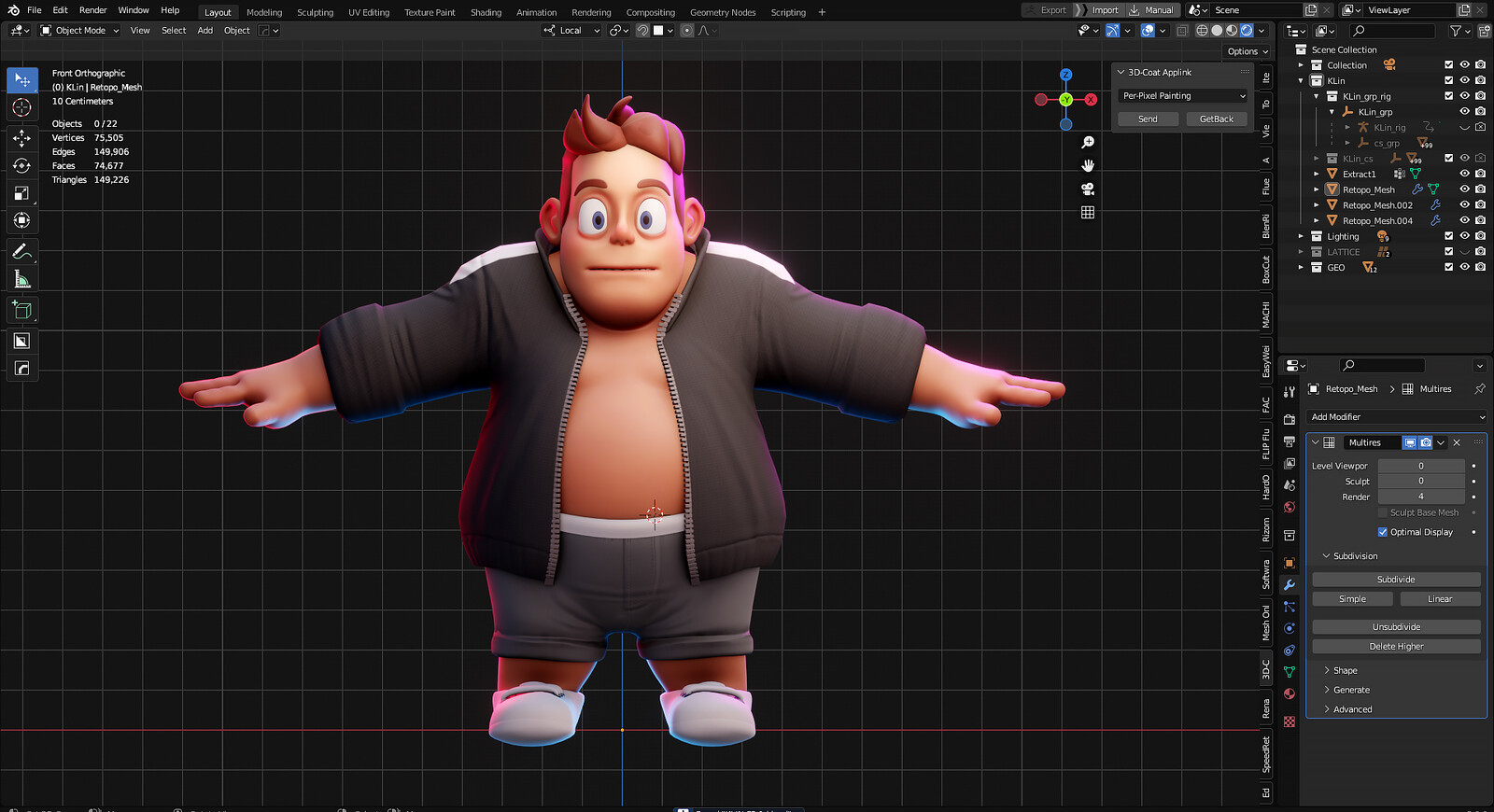This screenshot has height=812, width=1494.
Task: Switch perspective/orthographic with the grid icon
Action: point(1088,213)
